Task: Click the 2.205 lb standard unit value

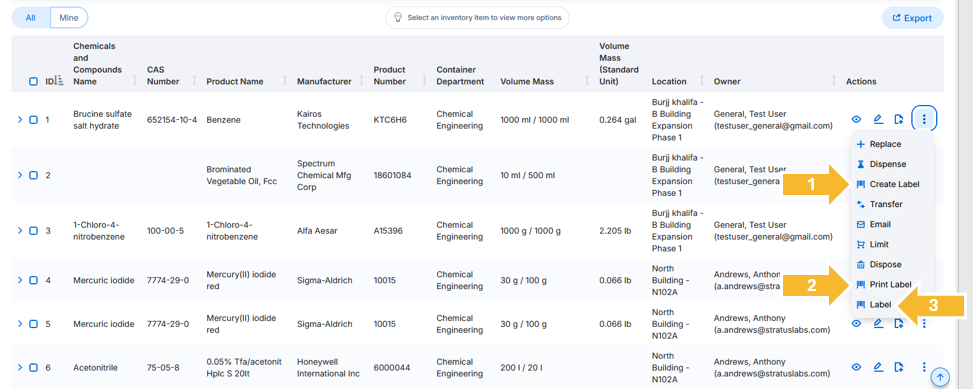Action: point(615,231)
